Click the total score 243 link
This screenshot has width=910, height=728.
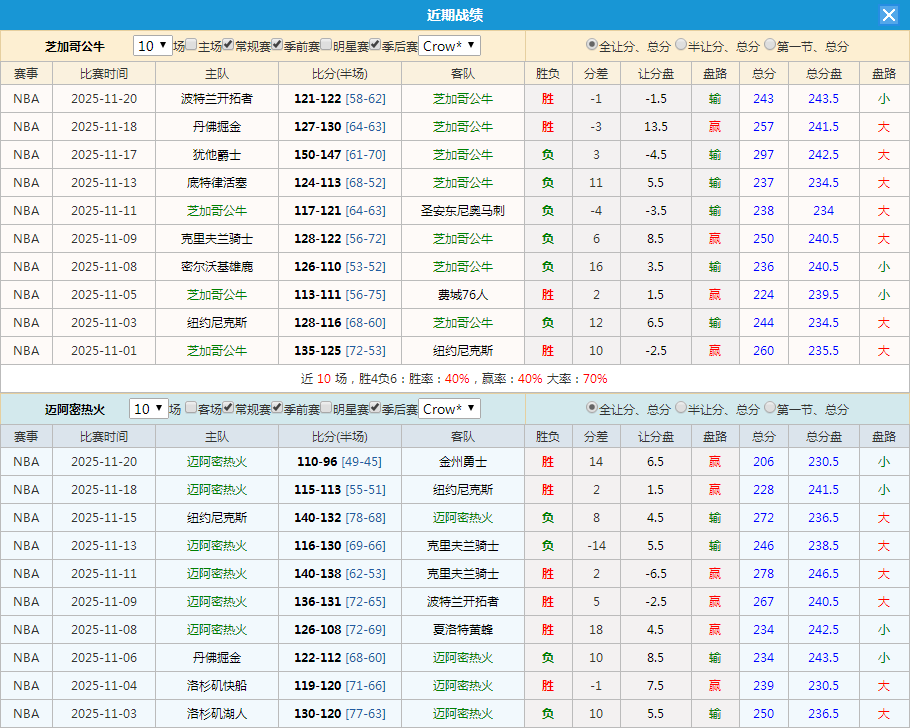[x=763, y=99]
